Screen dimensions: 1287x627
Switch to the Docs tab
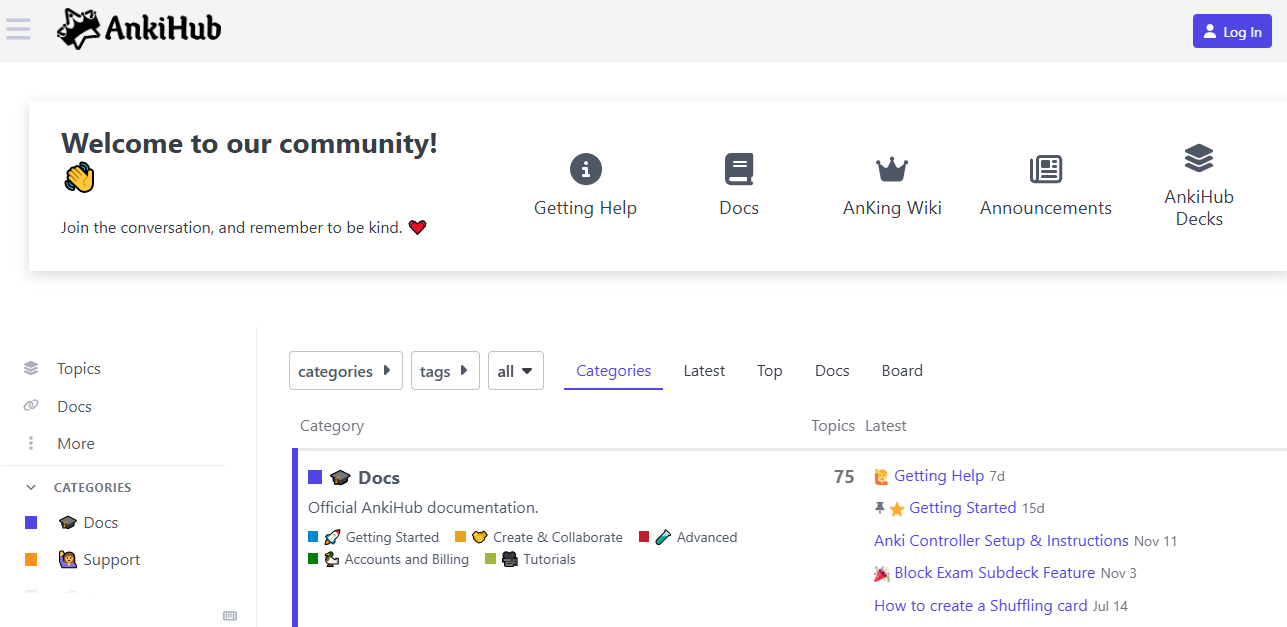click(832, 371)
